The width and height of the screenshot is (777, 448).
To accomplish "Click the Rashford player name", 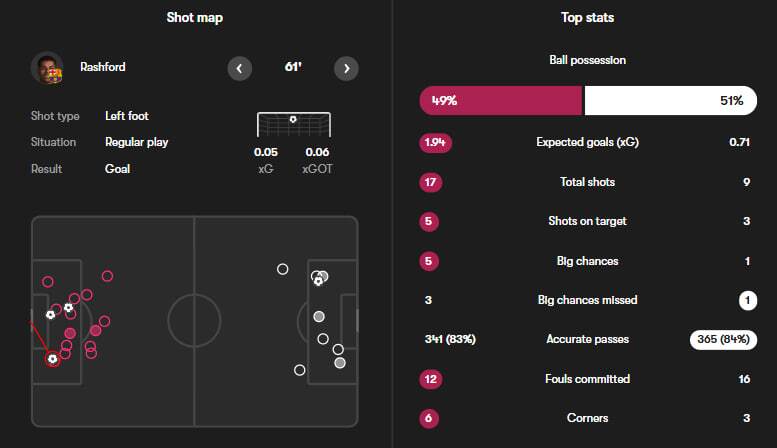I will pos(104,67).
